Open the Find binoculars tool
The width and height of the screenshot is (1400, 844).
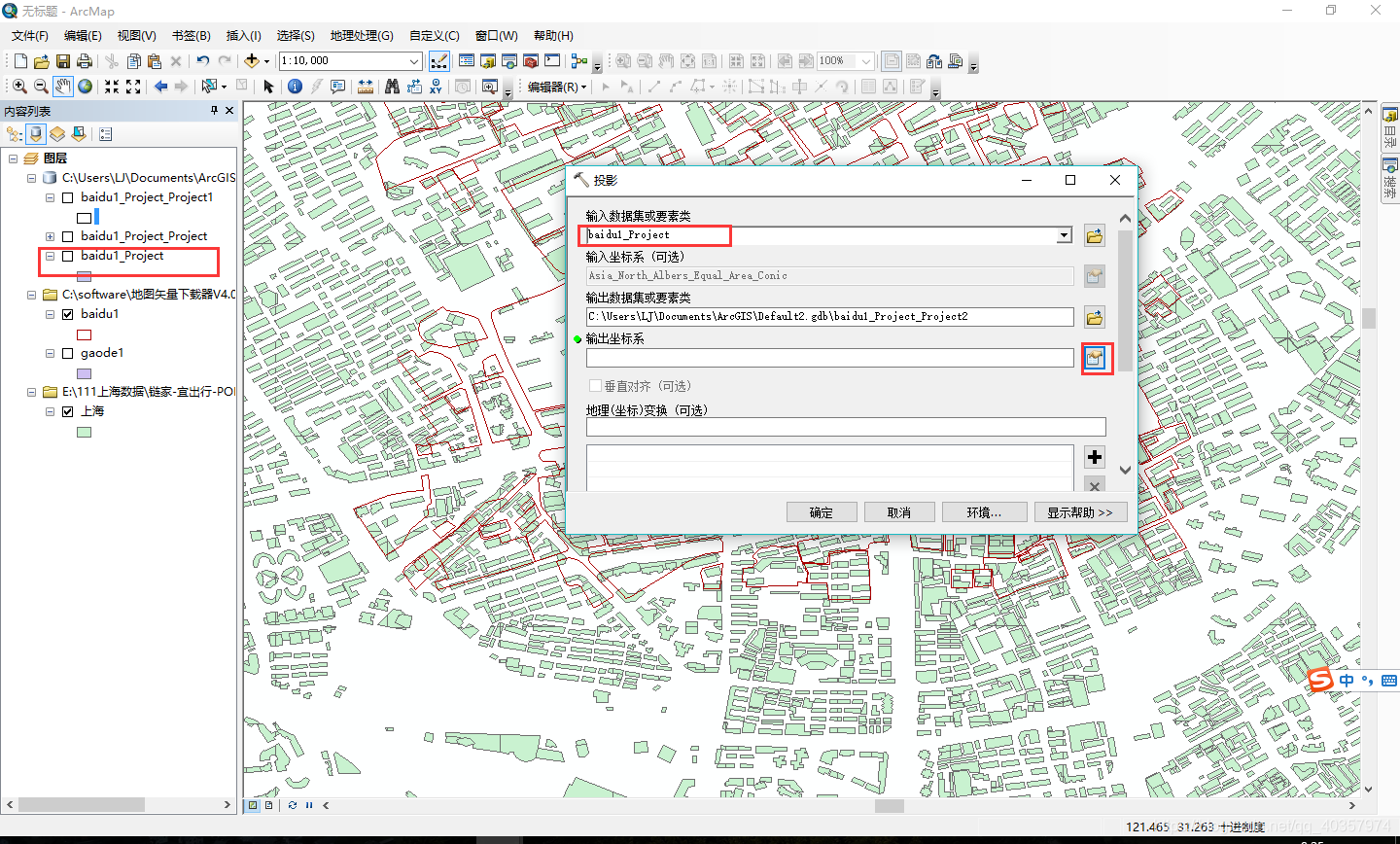(x=392, y=87)
